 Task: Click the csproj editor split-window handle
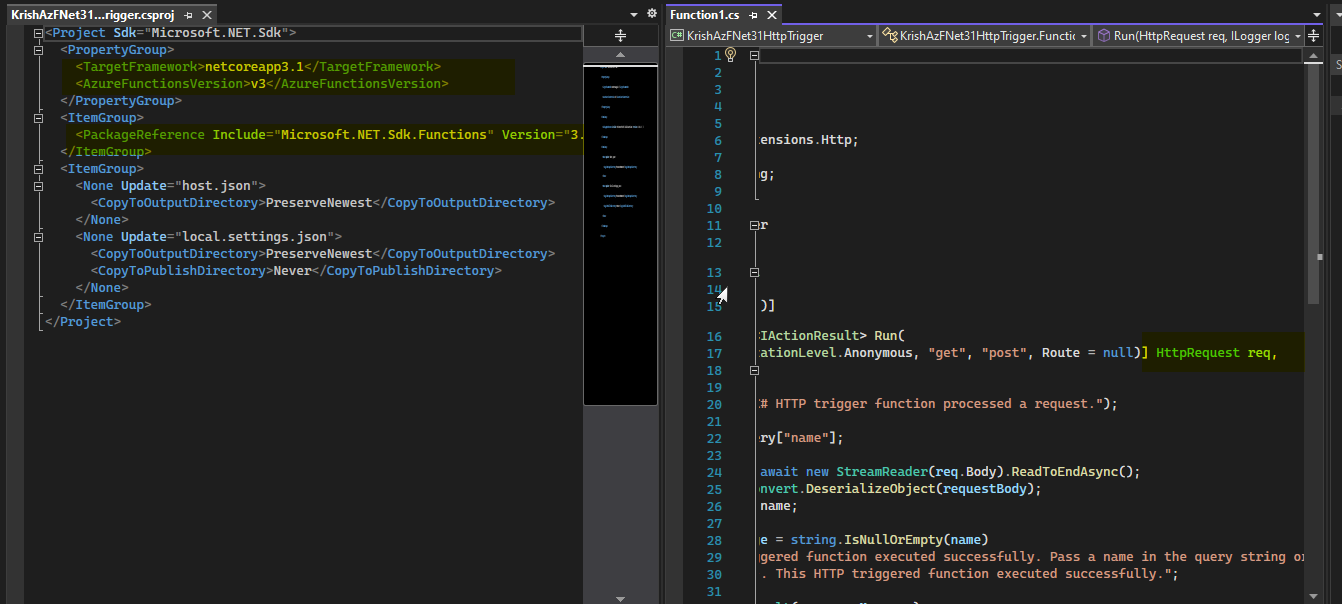620,35
